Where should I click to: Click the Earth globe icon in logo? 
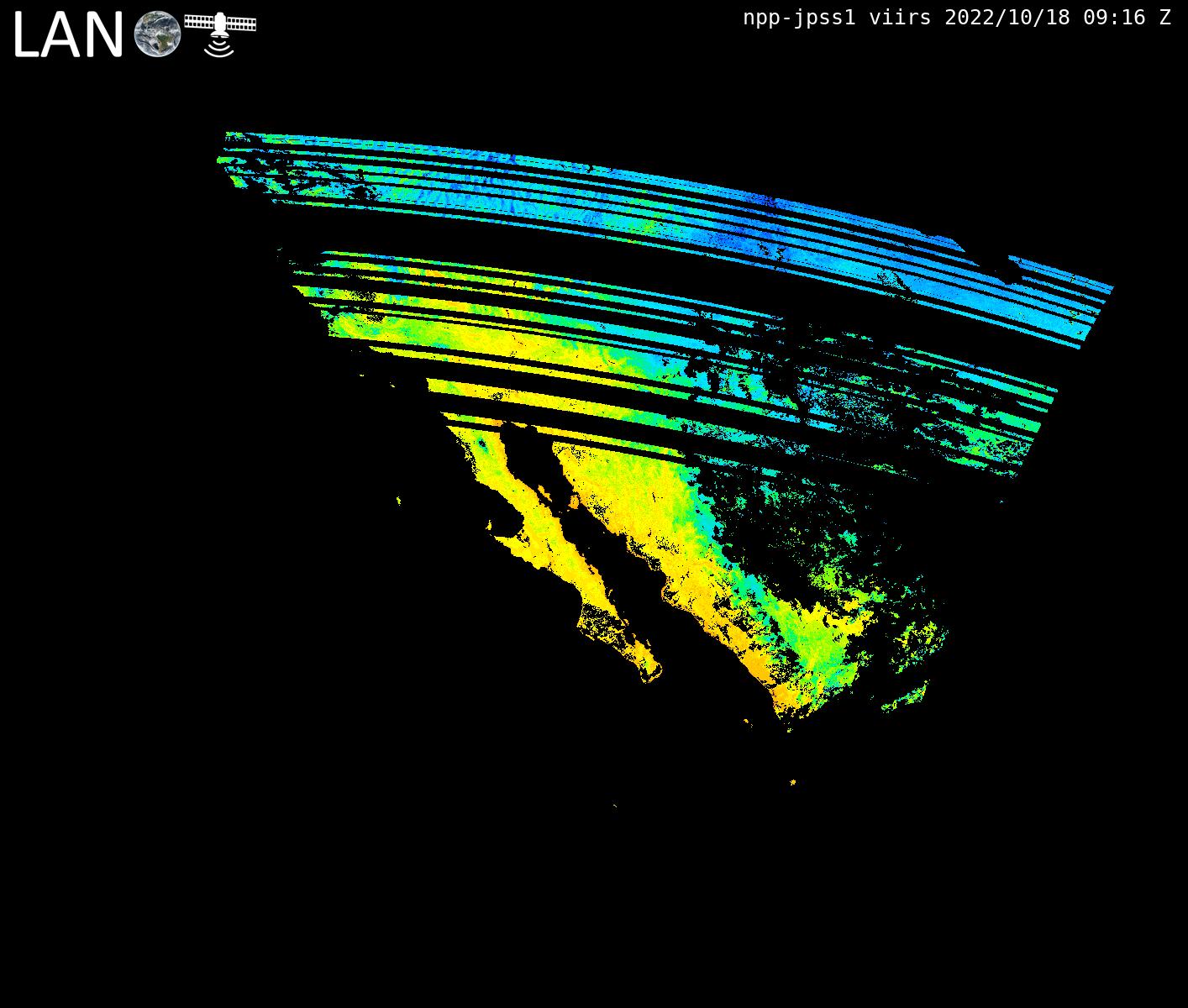click(x=157, y=34)
